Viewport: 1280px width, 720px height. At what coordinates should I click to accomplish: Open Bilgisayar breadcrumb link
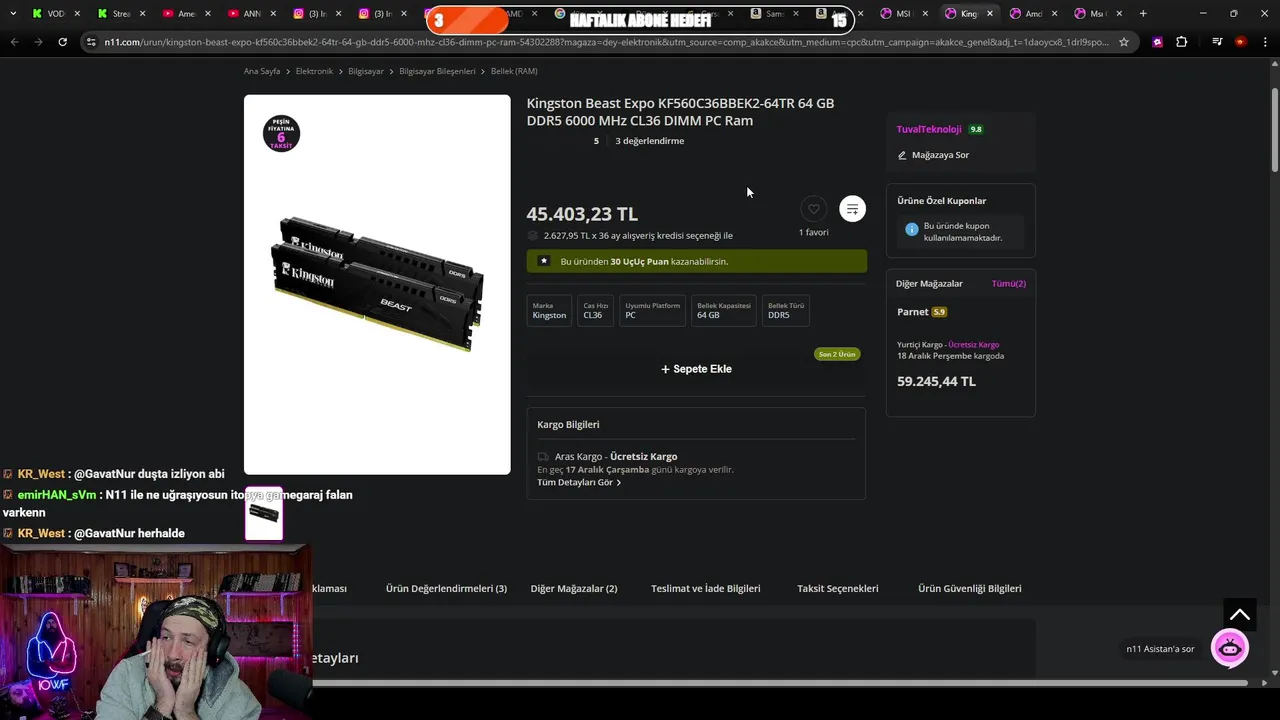click(x=366, y=71)
